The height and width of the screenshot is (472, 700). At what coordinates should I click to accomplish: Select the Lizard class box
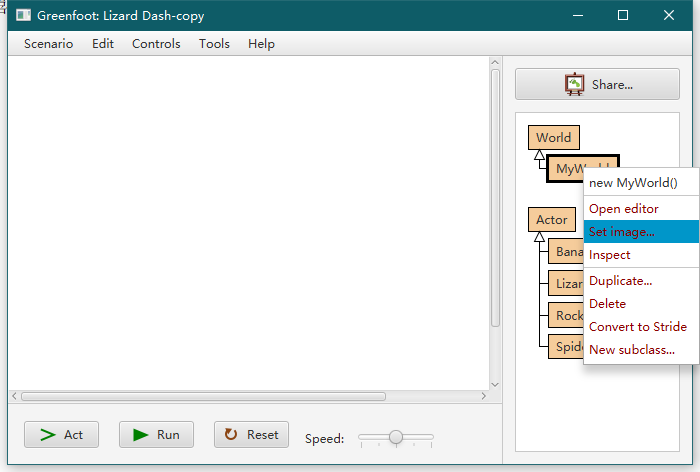pyautogui.click(x=566, y=283)
